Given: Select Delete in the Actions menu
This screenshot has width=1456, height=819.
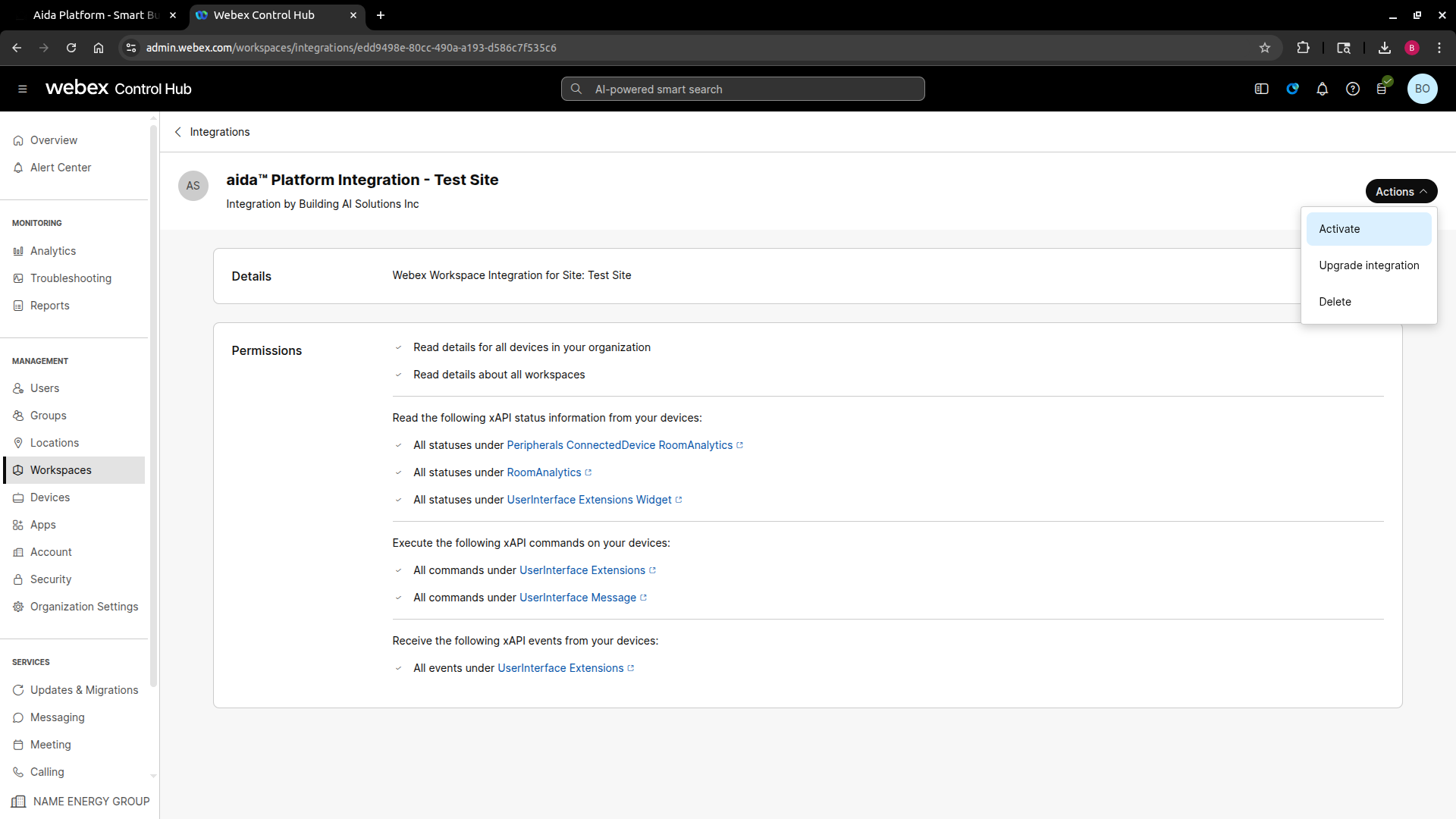Looking at the screenshot, I should [x=1335, y=302].
